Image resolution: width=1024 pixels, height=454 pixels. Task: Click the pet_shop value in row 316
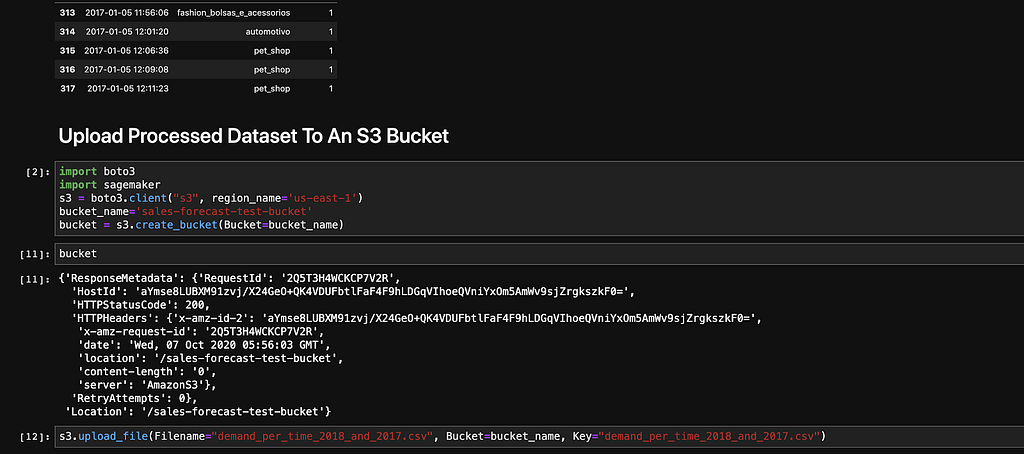coord(272,69)
